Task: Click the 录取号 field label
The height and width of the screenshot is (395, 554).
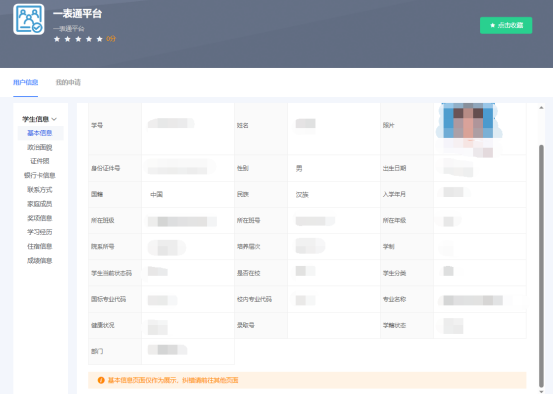Action: click(x=246, y=325)
